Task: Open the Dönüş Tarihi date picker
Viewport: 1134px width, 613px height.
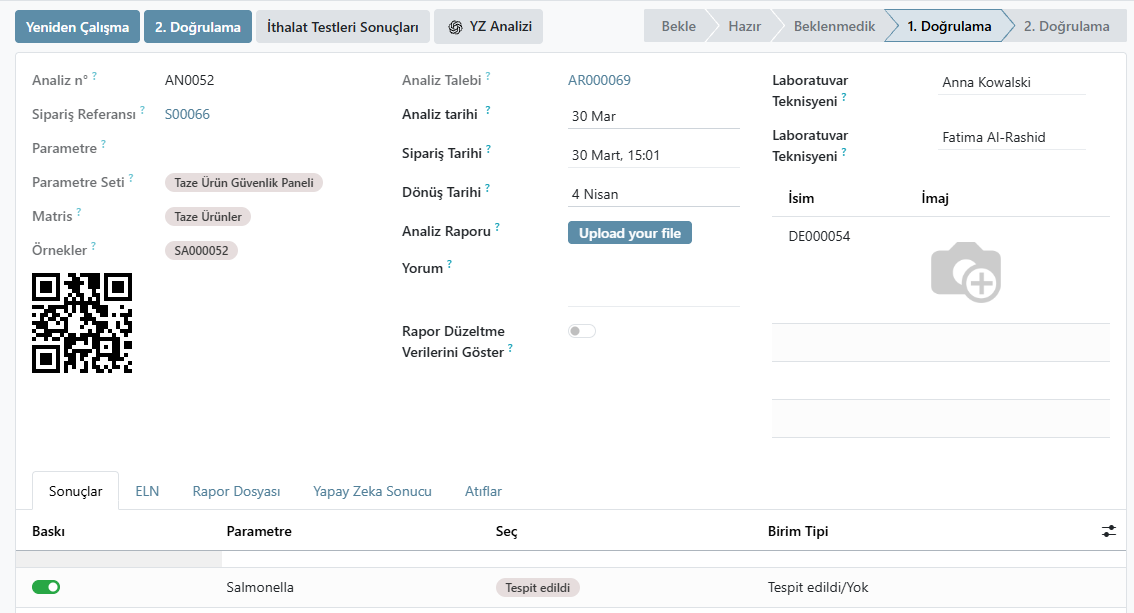Action: coord(653,194)
